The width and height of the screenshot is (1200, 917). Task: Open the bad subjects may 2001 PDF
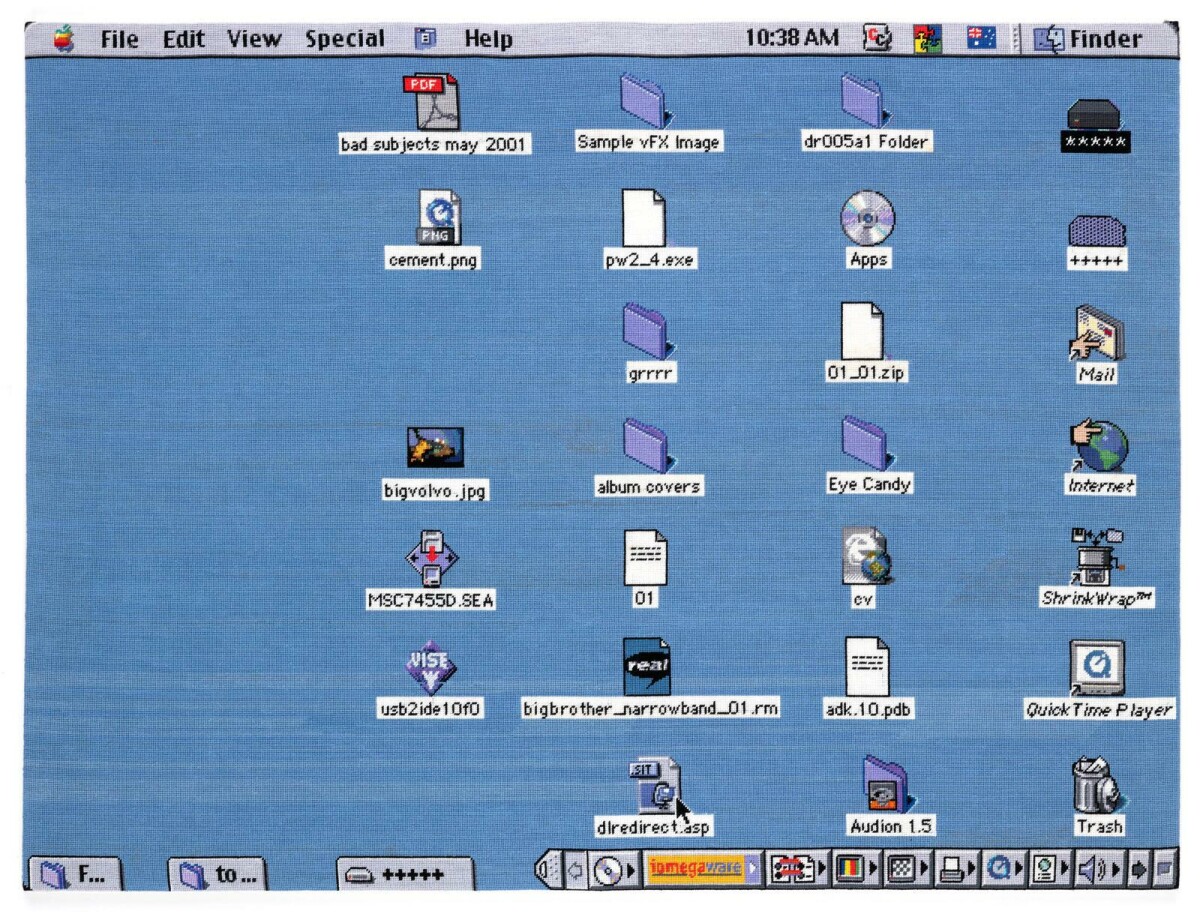432,102
